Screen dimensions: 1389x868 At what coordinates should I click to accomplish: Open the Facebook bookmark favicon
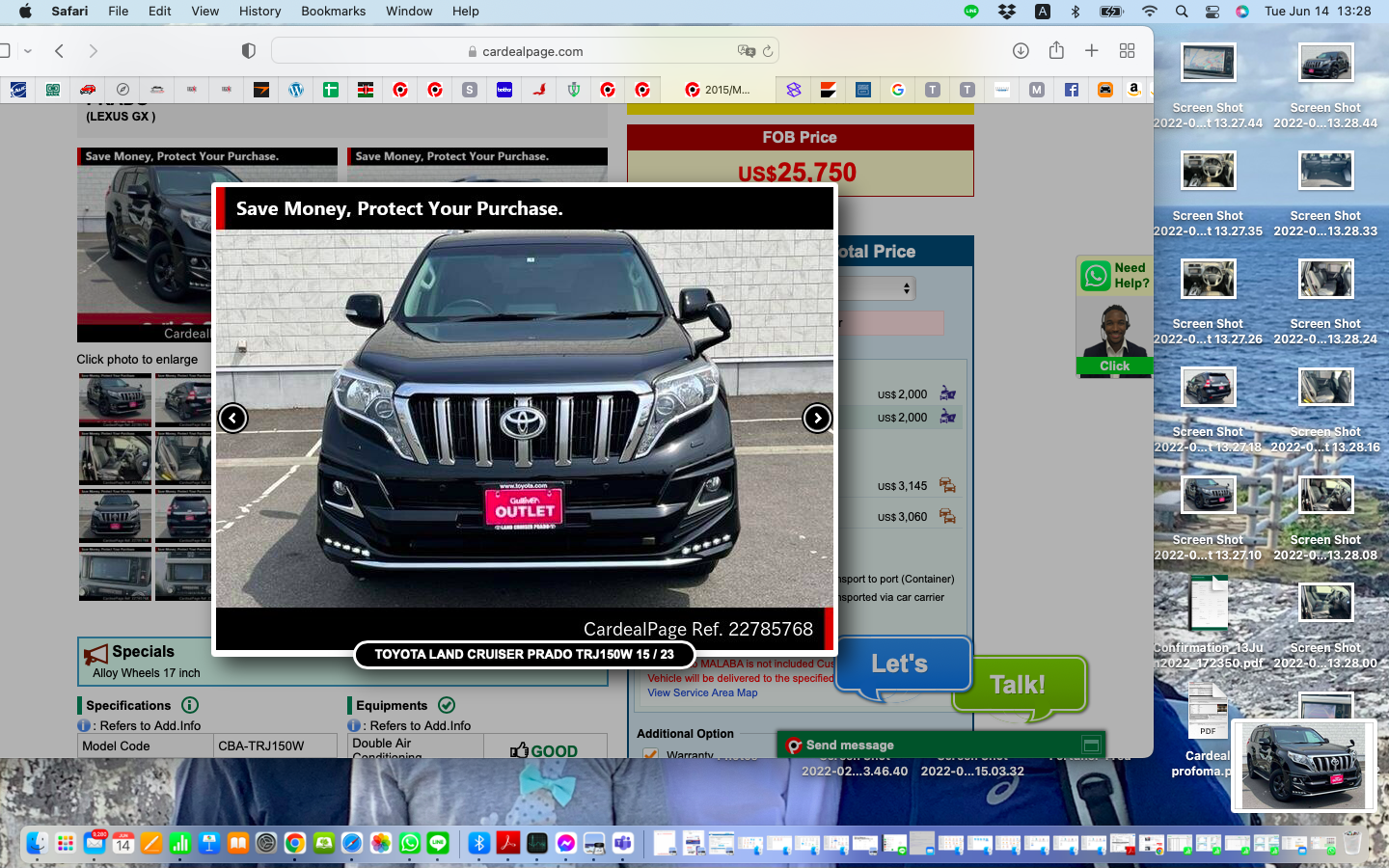coord(1071,90)
